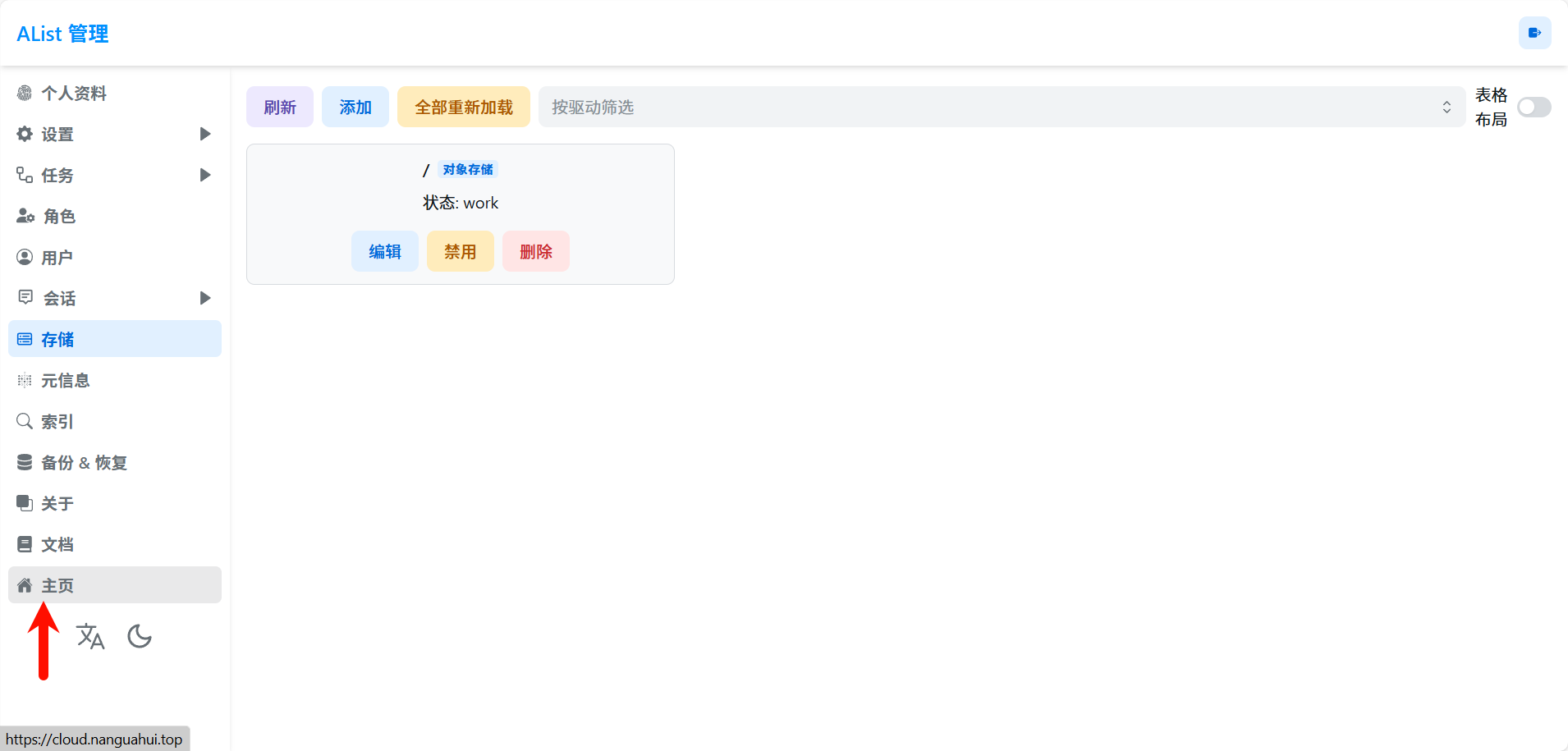
Task: Click the database icon beside 备份 & 恢复
Action: (25, 462)
